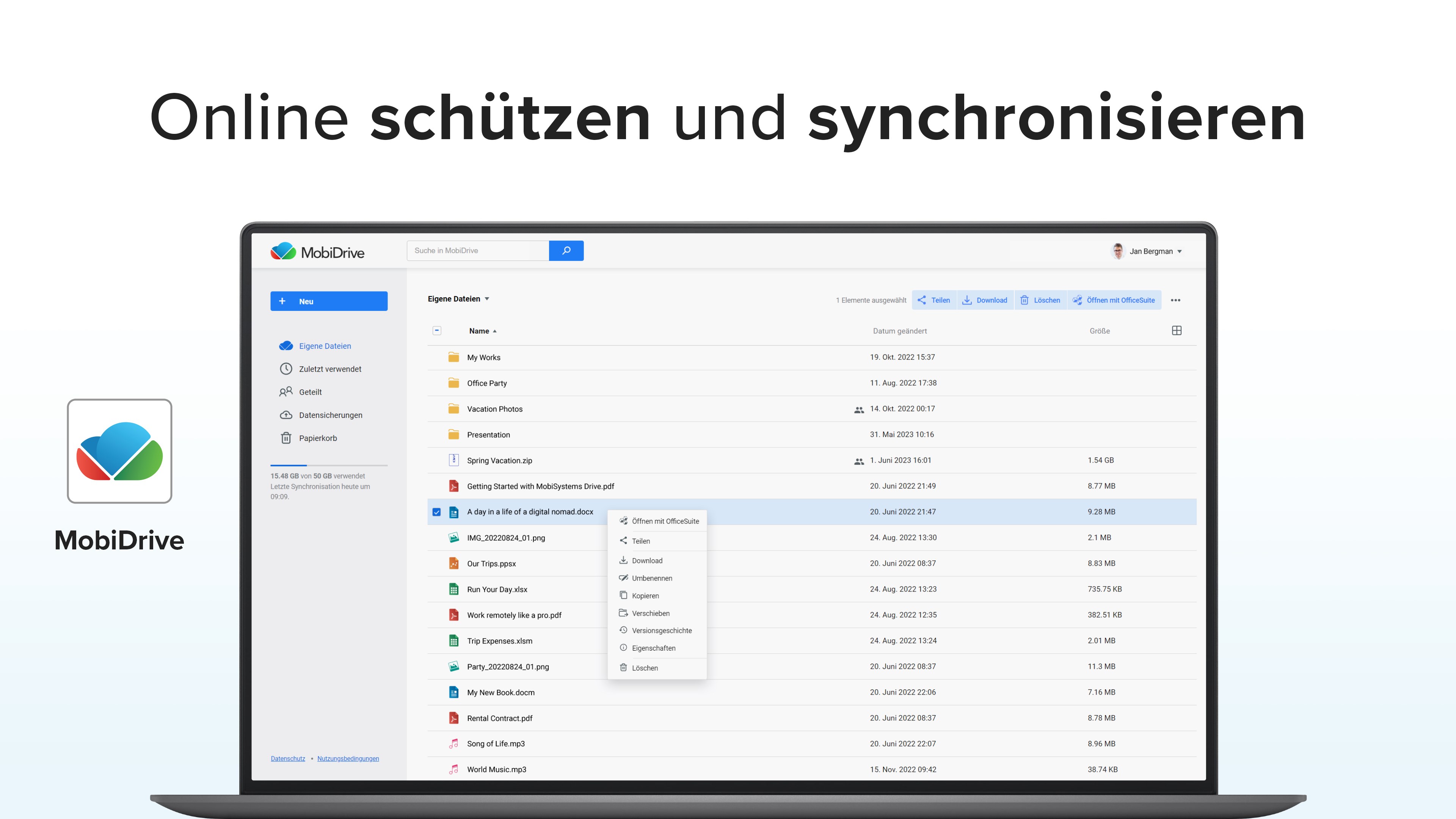Screen dimensions: 1456x819
Task: Click the docx icon of digital nomad file
Action: tap(453, 512)
